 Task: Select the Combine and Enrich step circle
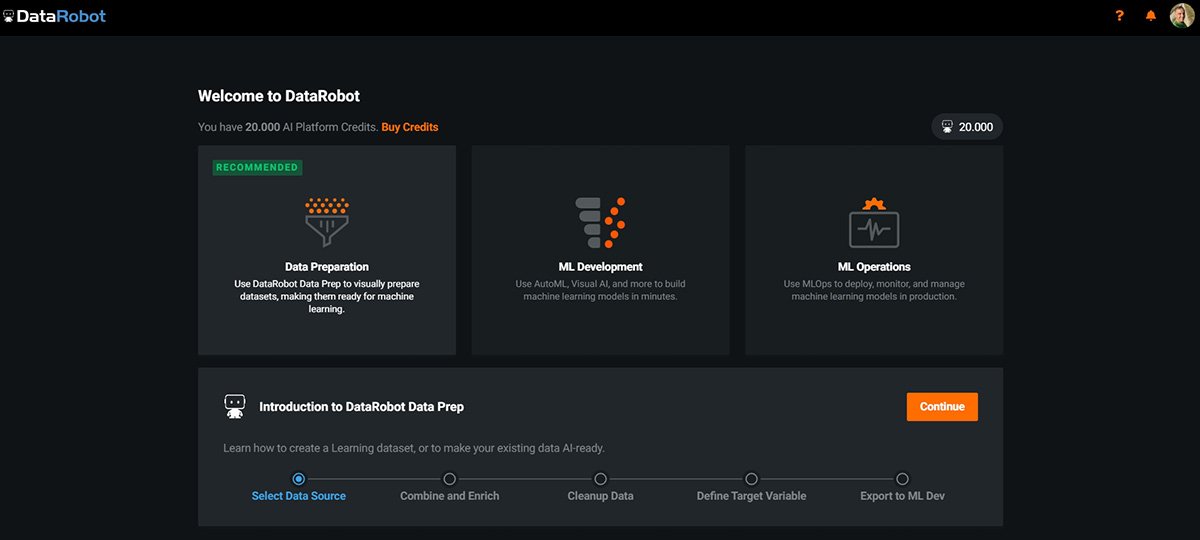coord(450,479)
